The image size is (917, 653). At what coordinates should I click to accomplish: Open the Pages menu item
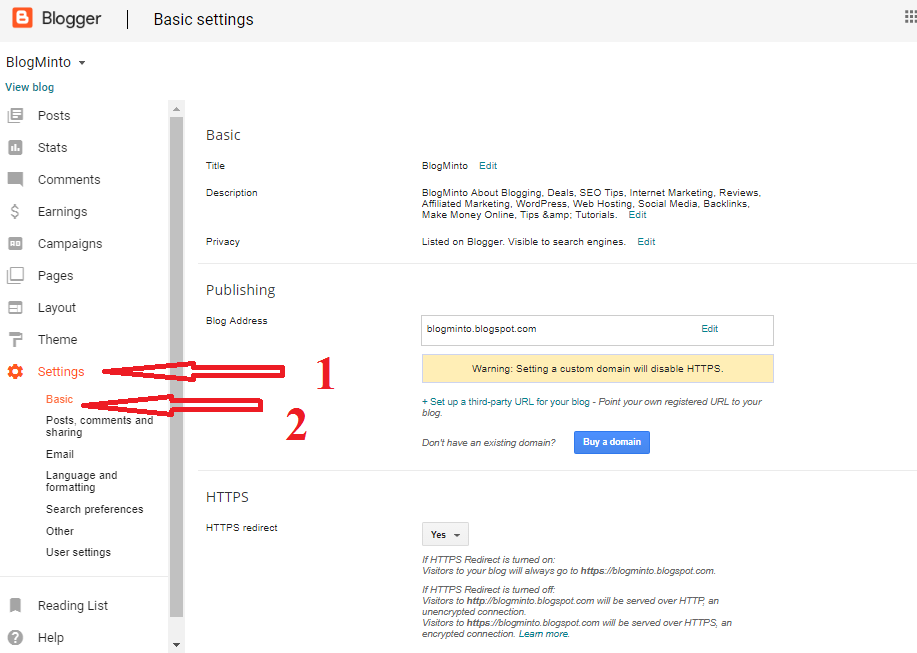tap(56, 276)
